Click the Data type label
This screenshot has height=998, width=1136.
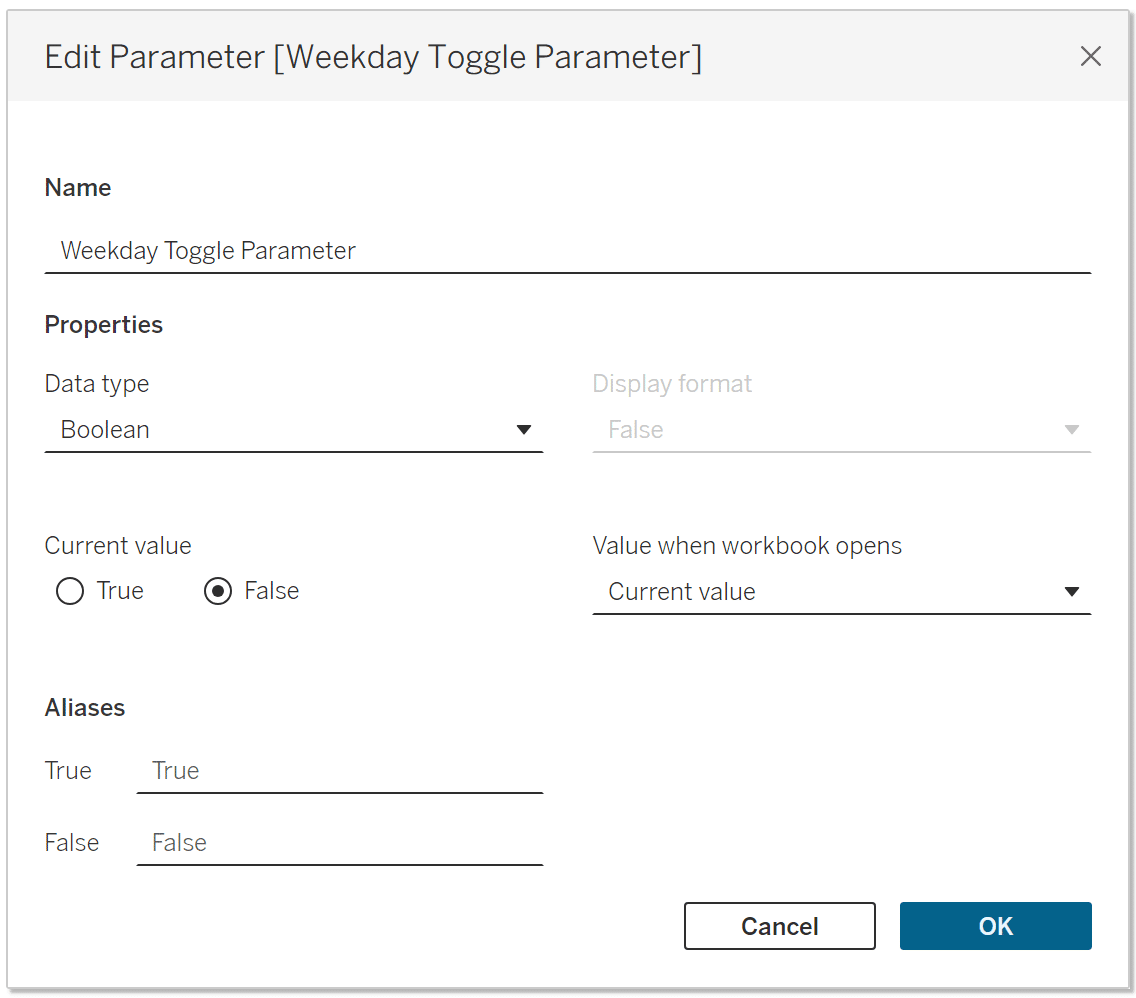[97, 384]
